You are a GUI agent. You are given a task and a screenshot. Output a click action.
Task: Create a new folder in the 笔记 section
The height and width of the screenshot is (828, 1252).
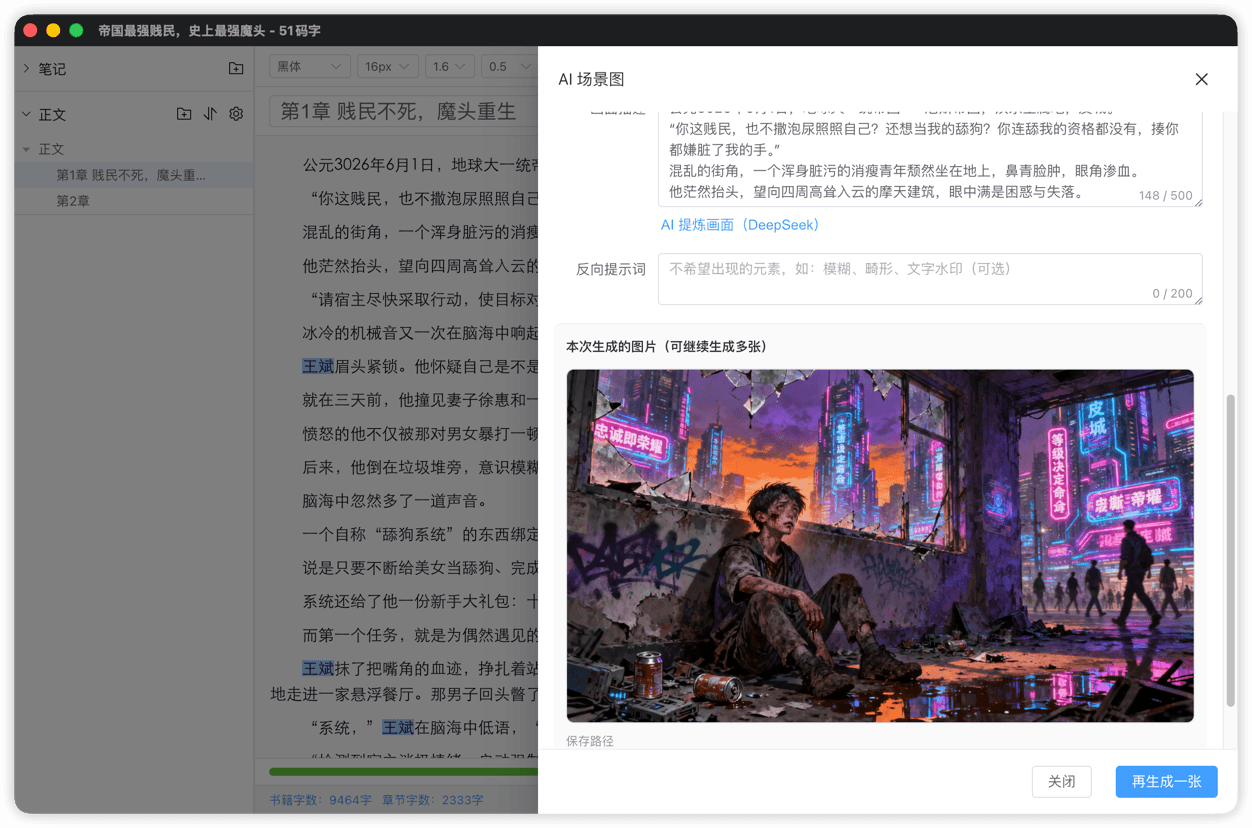(236, 68)
